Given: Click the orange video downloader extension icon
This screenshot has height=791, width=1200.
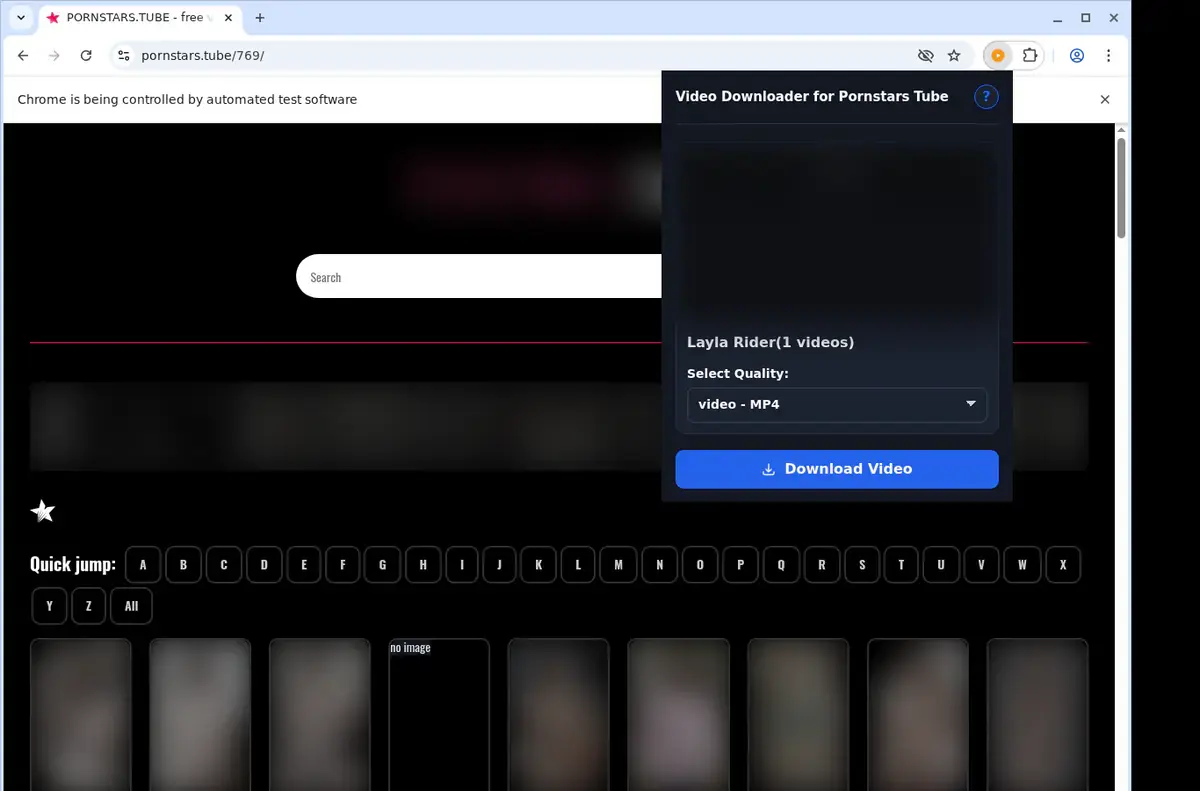Looking at the screenshot, I should [998, 56].
